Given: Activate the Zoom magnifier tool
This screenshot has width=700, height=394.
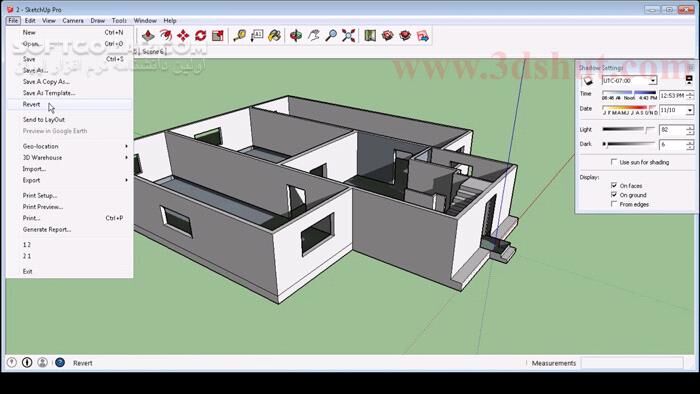Looking at the screenshot, I should pyautogui.click(x=331, y=36).
